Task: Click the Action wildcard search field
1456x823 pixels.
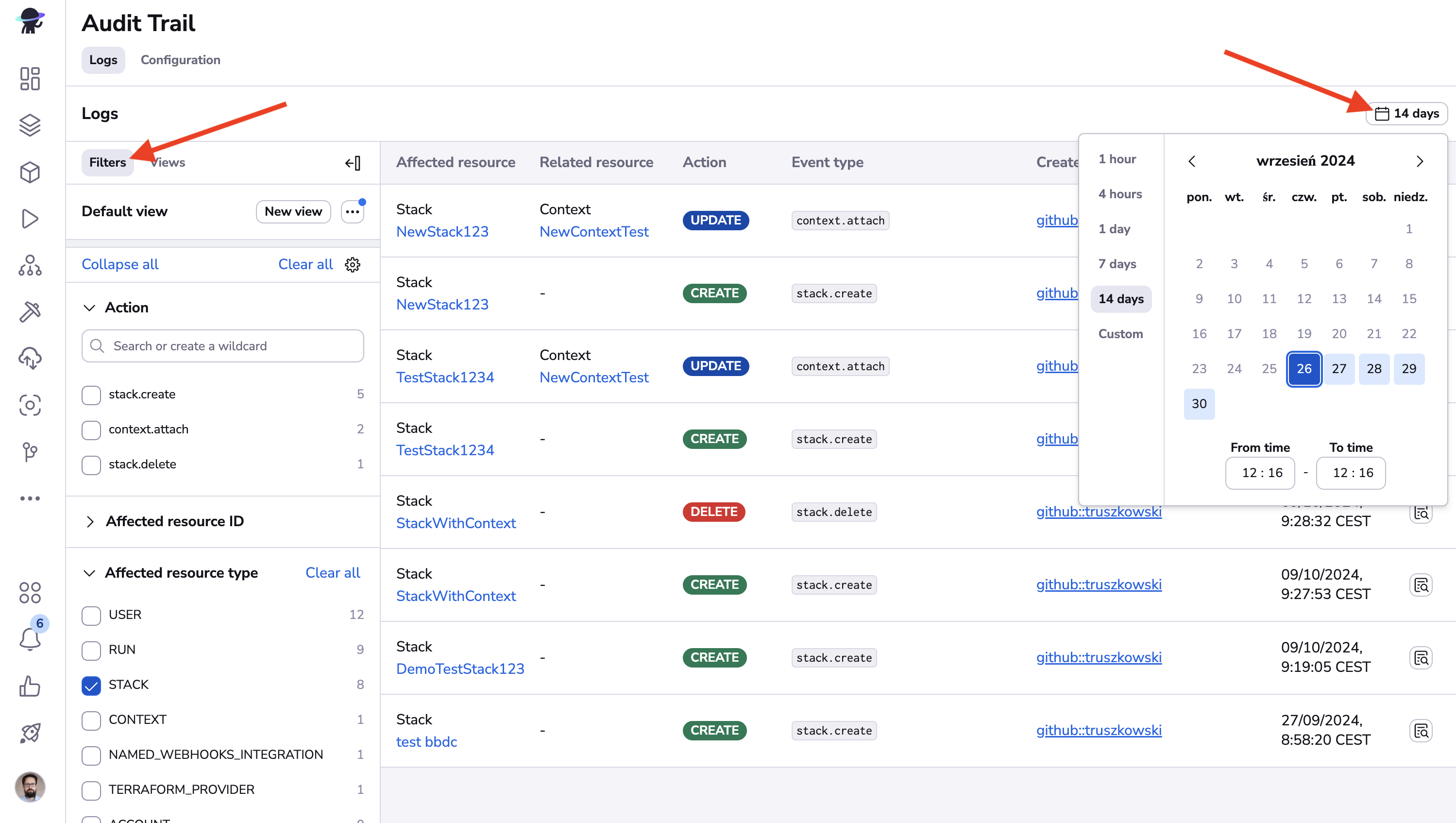Action: 223,346
